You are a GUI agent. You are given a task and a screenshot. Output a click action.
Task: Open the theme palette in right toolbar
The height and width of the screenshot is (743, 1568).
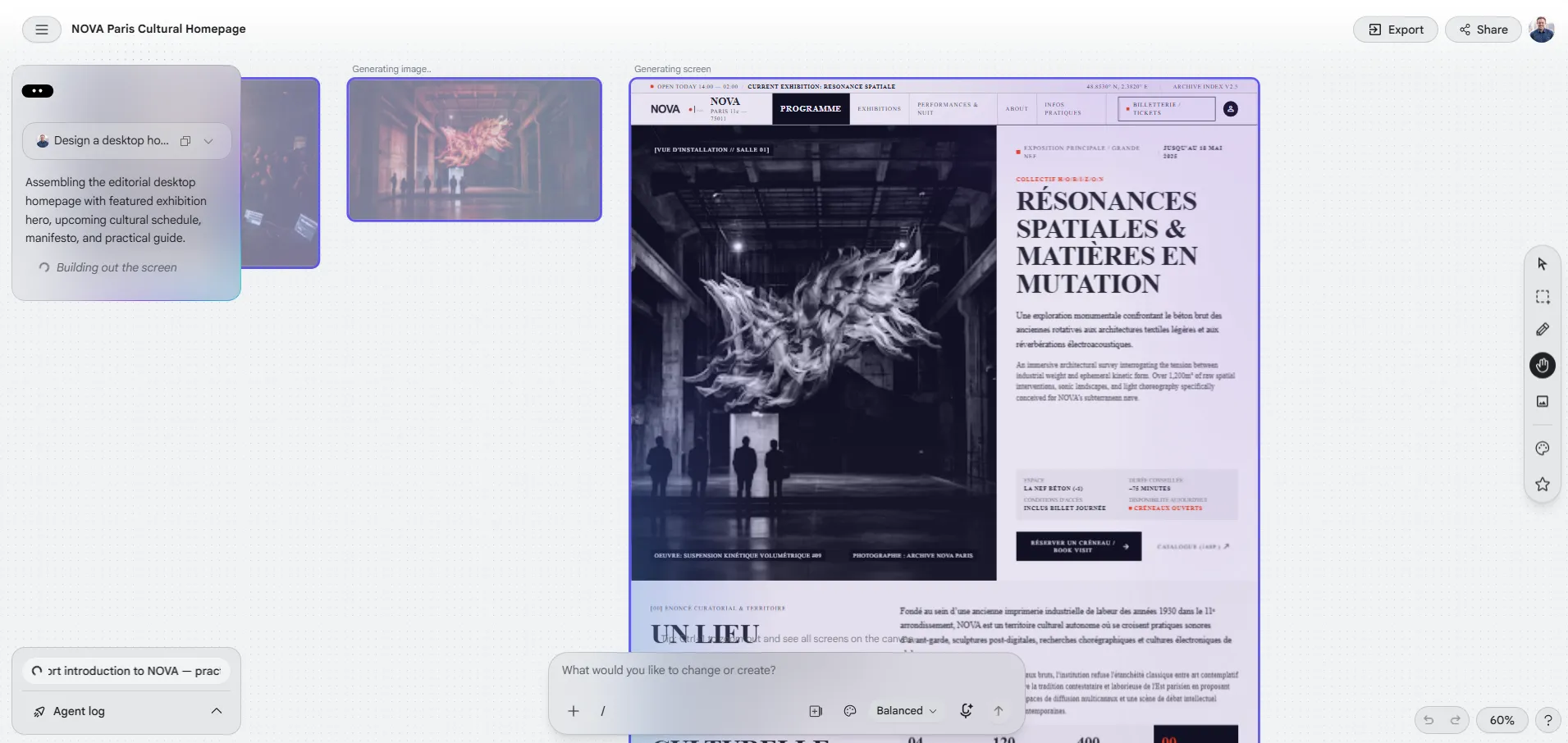tap(1543, 449)
